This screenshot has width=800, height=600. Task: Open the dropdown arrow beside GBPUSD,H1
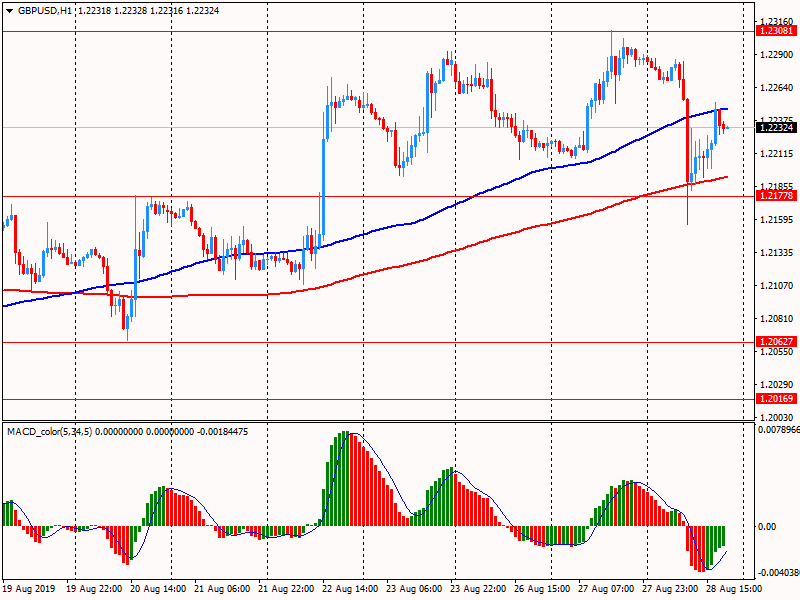[x=9, y=11]
